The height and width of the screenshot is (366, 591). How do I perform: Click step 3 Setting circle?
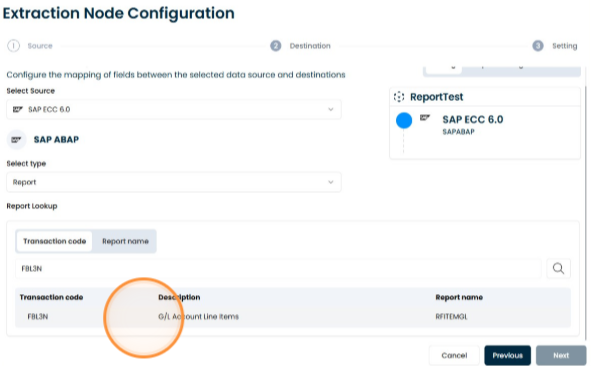pyautogui.click(x=538, y=46)
